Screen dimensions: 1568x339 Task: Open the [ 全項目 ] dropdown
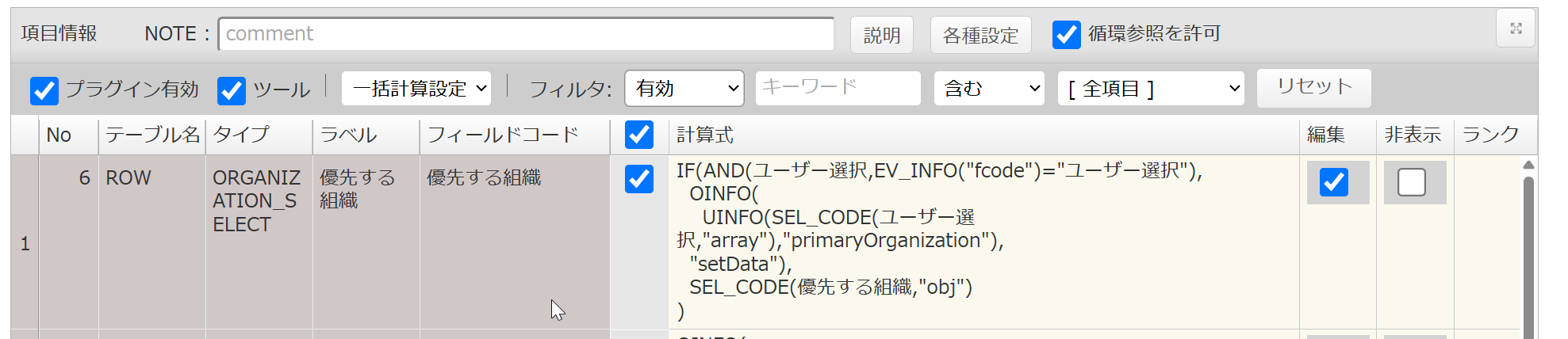coord(1150,89)
